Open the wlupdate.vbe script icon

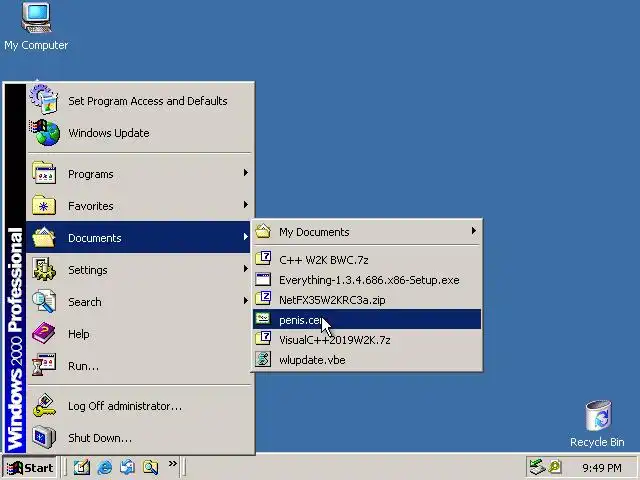pyautogui.click(x=263, y=360)
